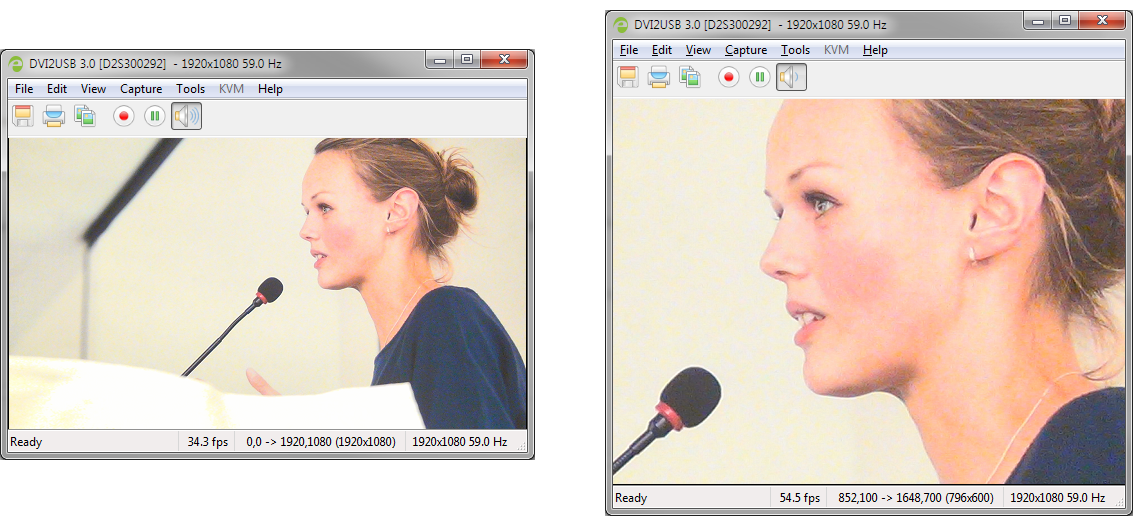Click the Copy icon in right window toolbar
Image resolution: width=1143 pixels, height=526 pixels.
[690, 76]
